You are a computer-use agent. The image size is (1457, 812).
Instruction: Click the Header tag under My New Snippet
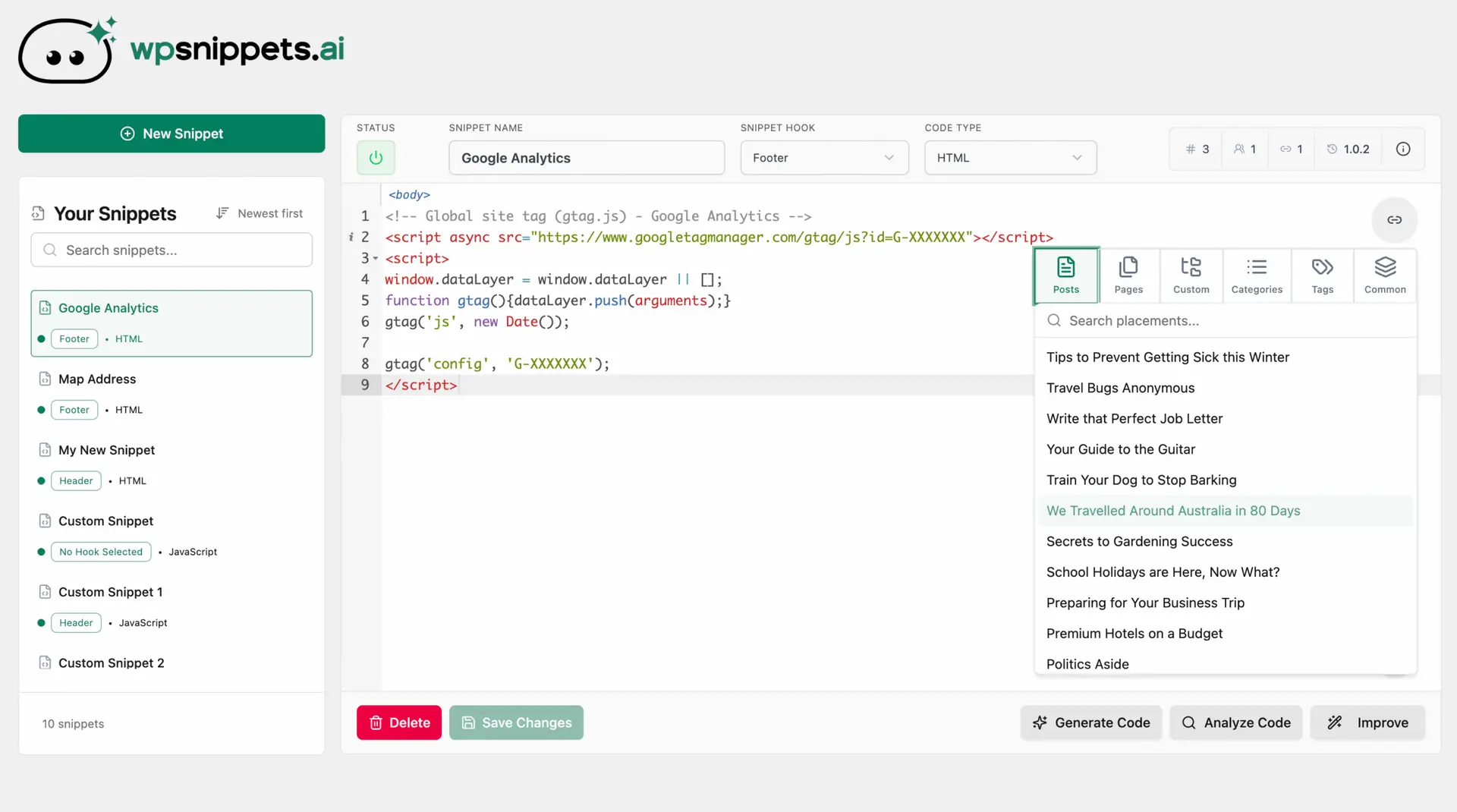[76, 481]
